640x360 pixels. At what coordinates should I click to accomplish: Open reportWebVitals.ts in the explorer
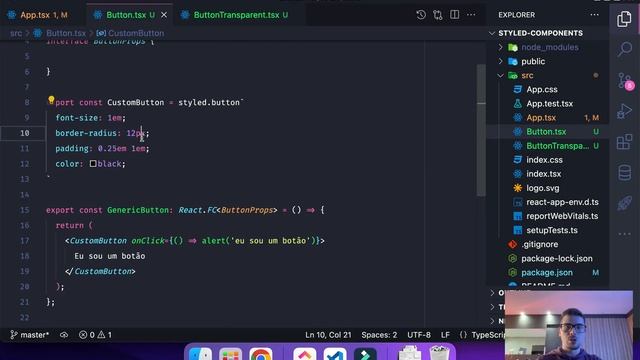point(562,216)
